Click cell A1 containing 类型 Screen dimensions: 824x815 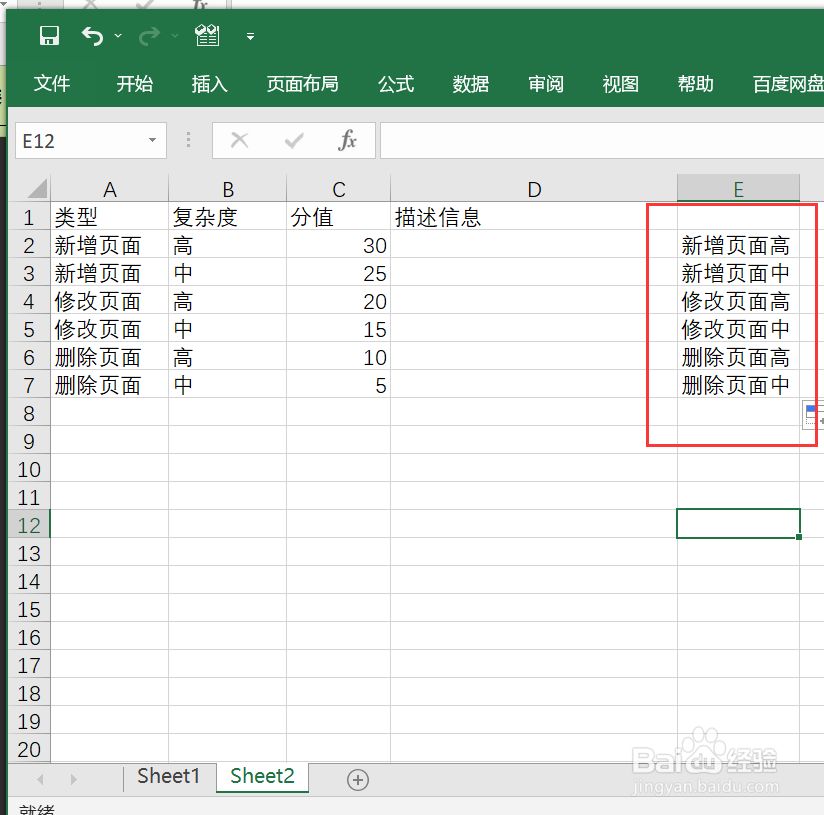click(x=109, y=216)
